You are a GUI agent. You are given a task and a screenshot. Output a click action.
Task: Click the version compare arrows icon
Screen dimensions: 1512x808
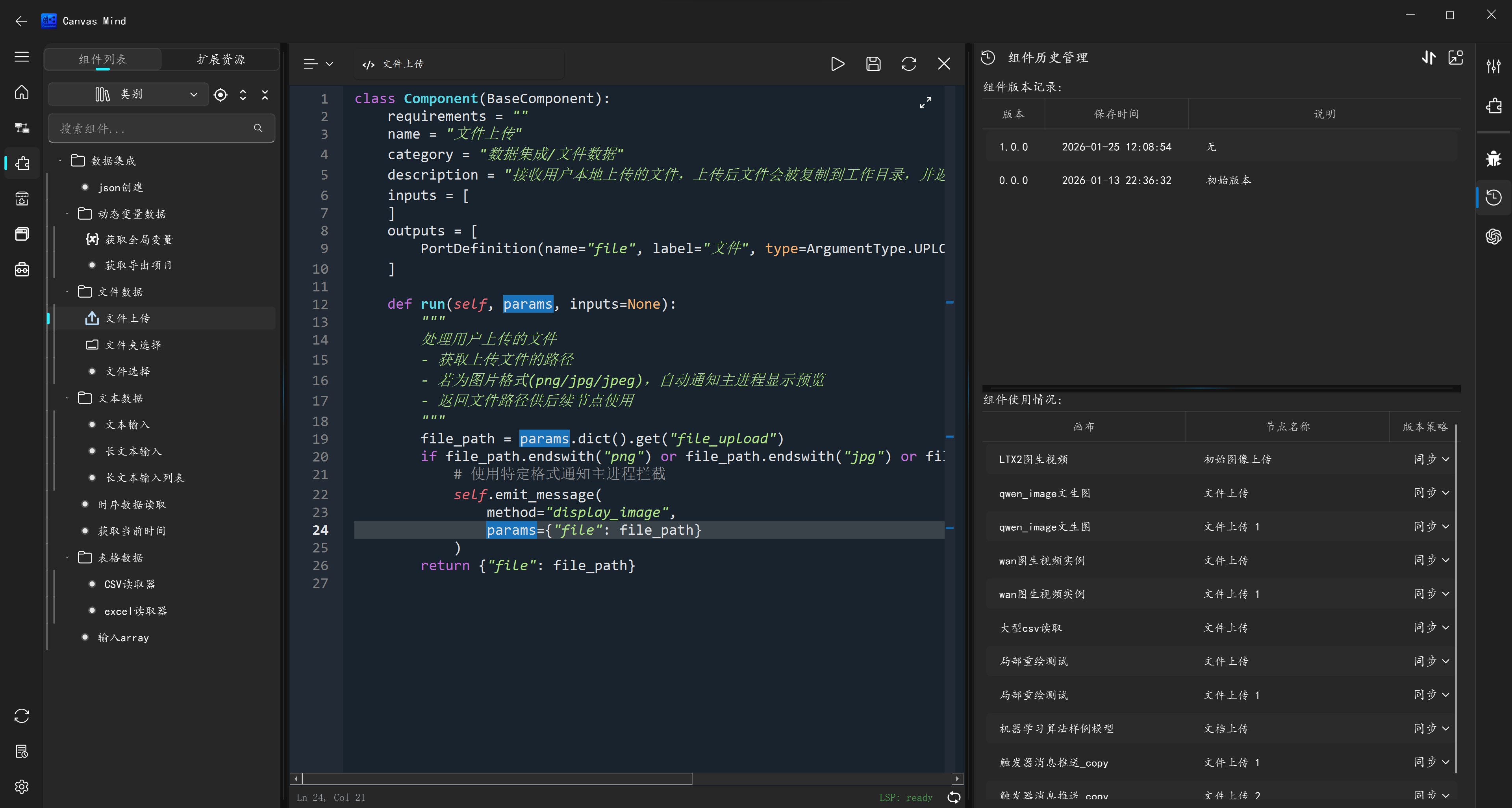pos(1429,57)
